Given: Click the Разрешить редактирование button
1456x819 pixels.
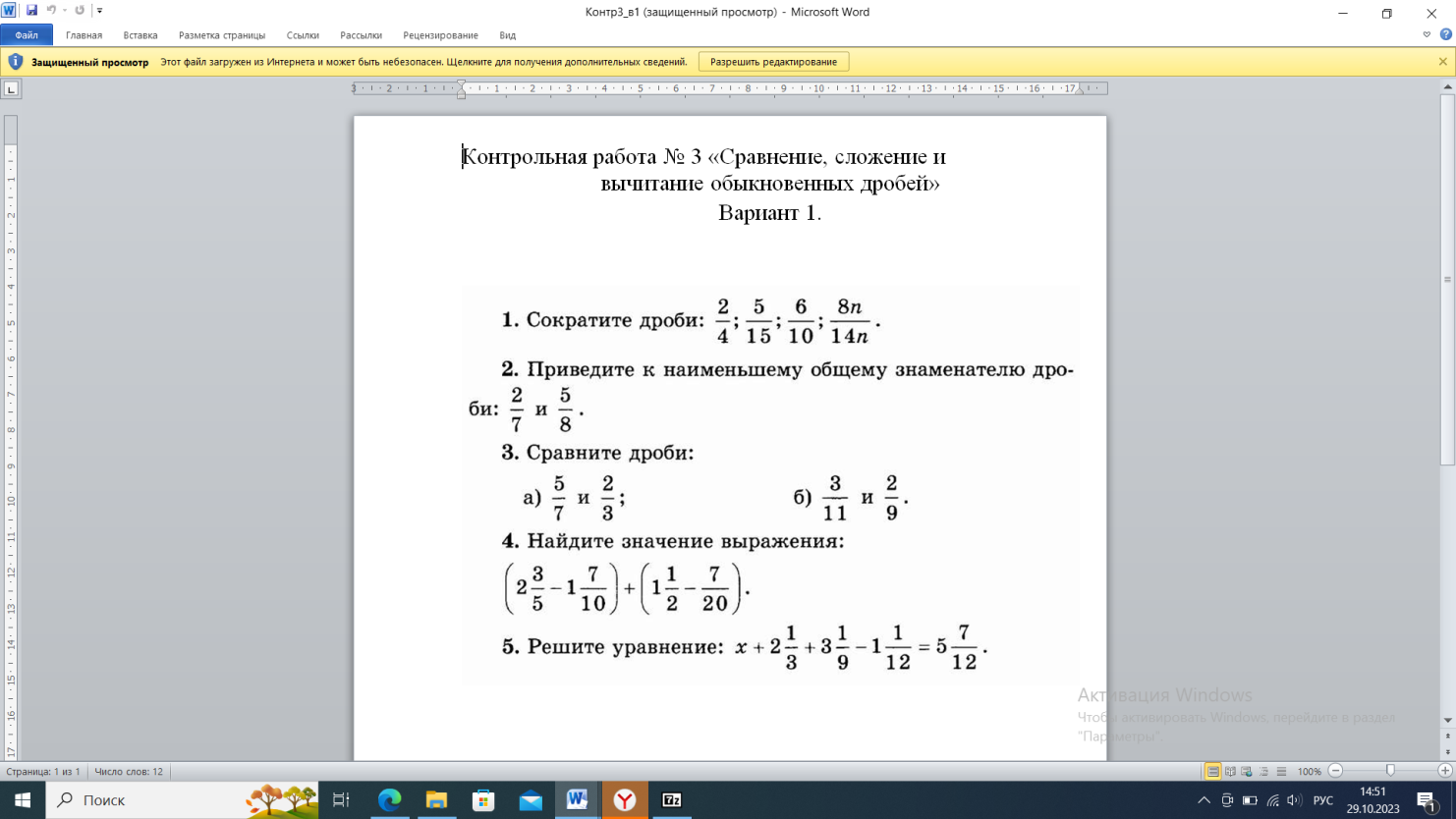Looking at the screenshot, I should [773, 62].
